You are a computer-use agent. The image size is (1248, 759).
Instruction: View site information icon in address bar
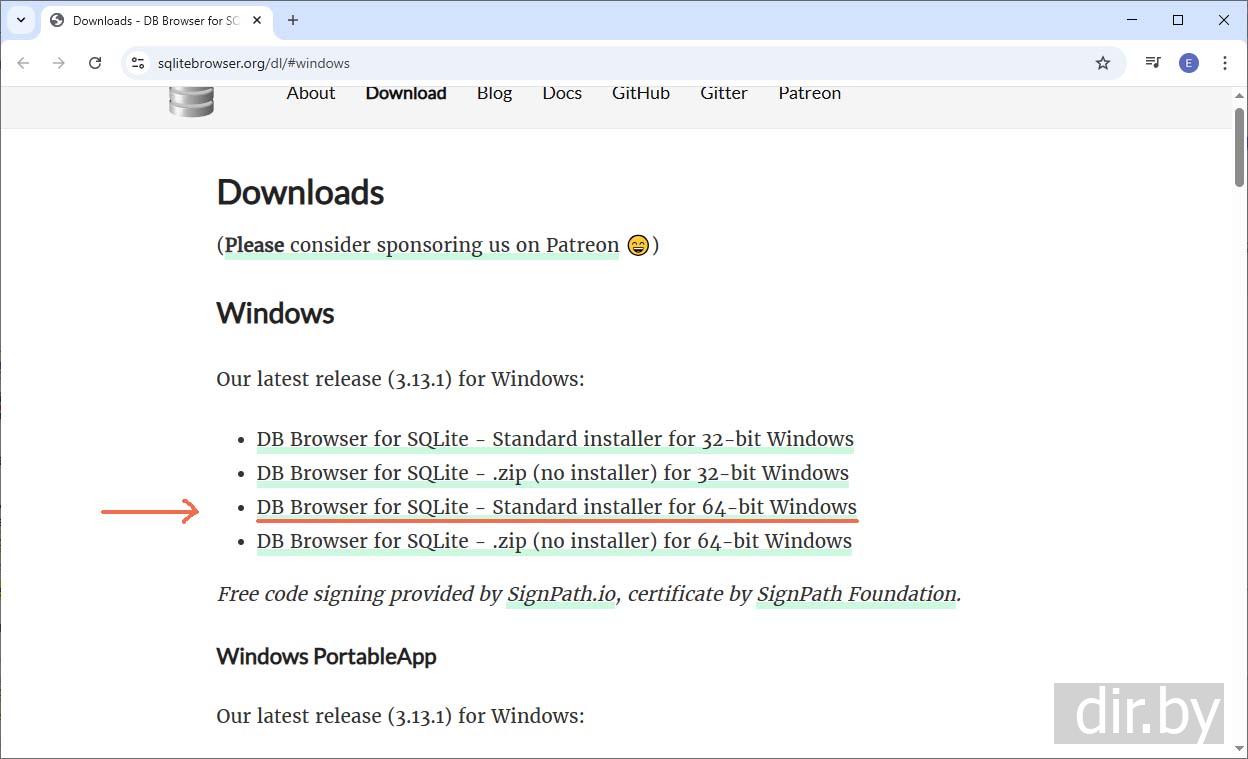pyautogui.click(x=138, y=63)
